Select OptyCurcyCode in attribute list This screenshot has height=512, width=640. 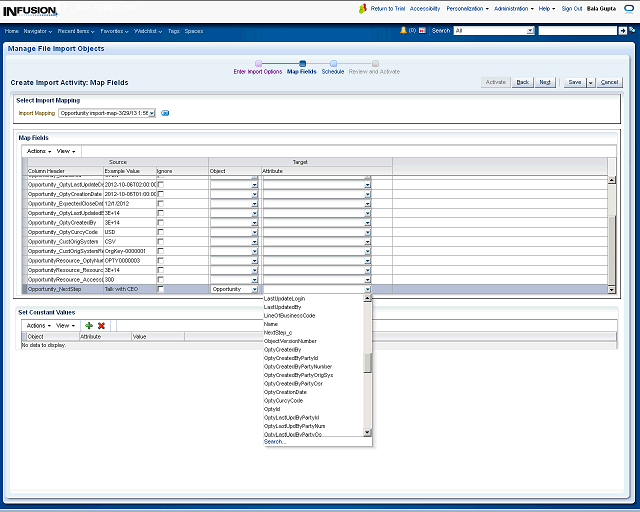click(283, 401)
